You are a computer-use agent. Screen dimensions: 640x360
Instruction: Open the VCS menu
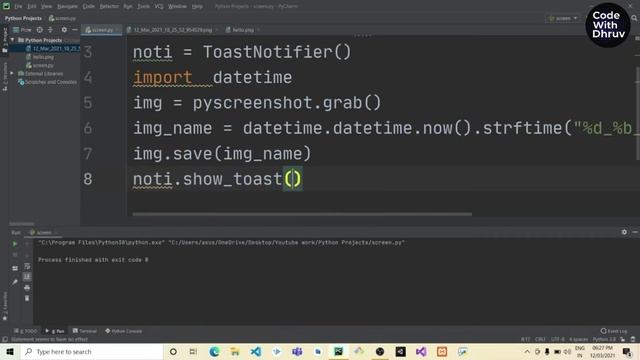click(x=159, y=7)
